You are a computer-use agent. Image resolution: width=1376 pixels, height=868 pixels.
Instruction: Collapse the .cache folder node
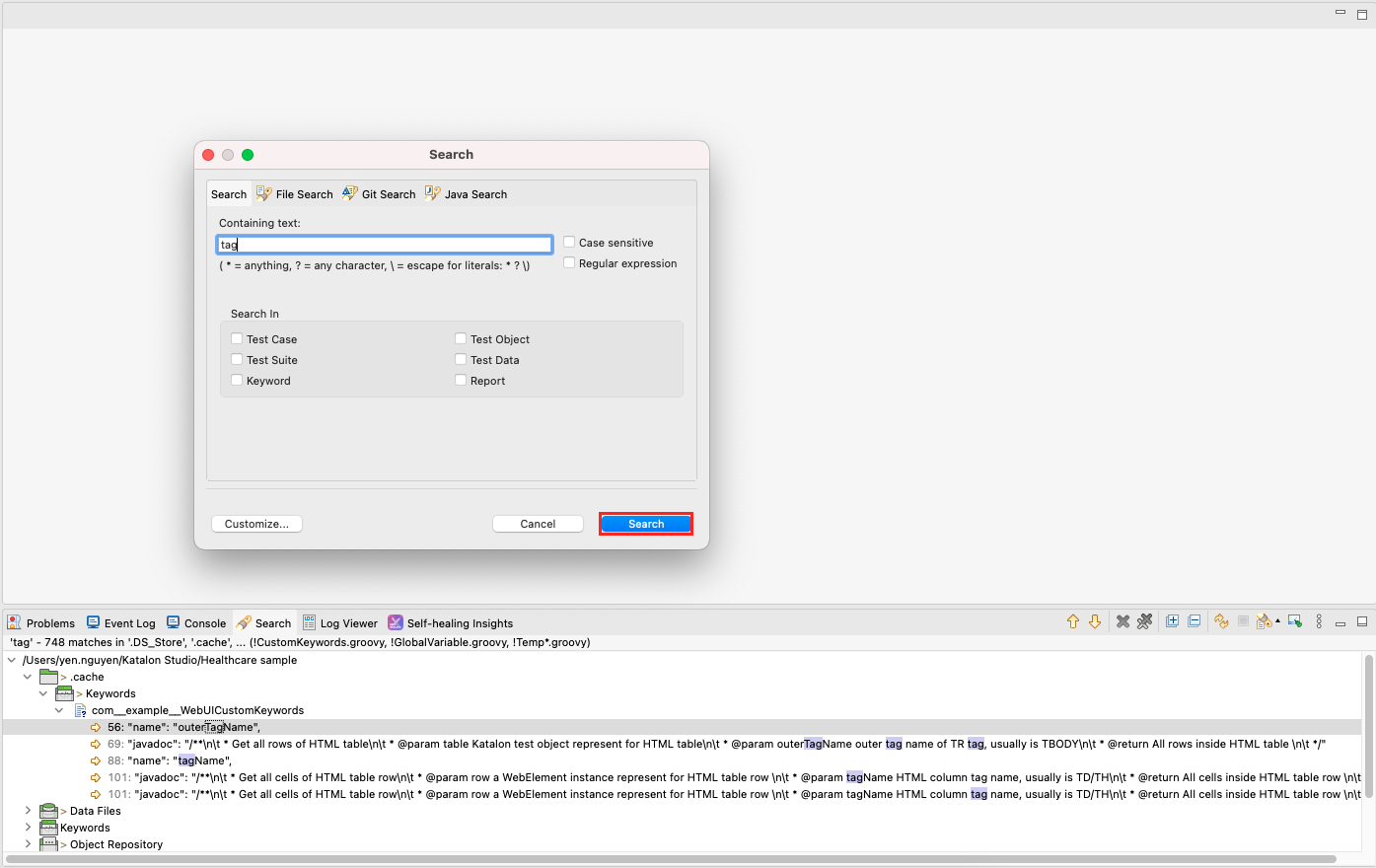[x=28, y=677]
